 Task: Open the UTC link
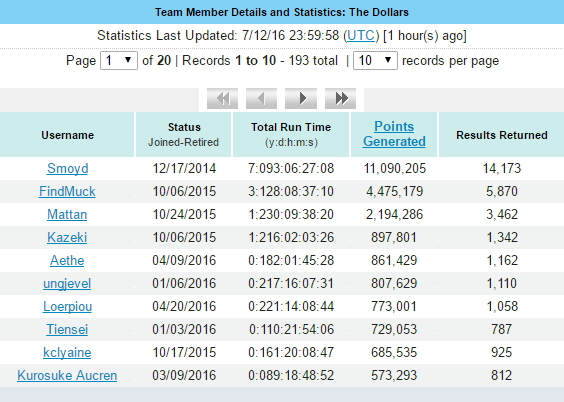(361, 36)
